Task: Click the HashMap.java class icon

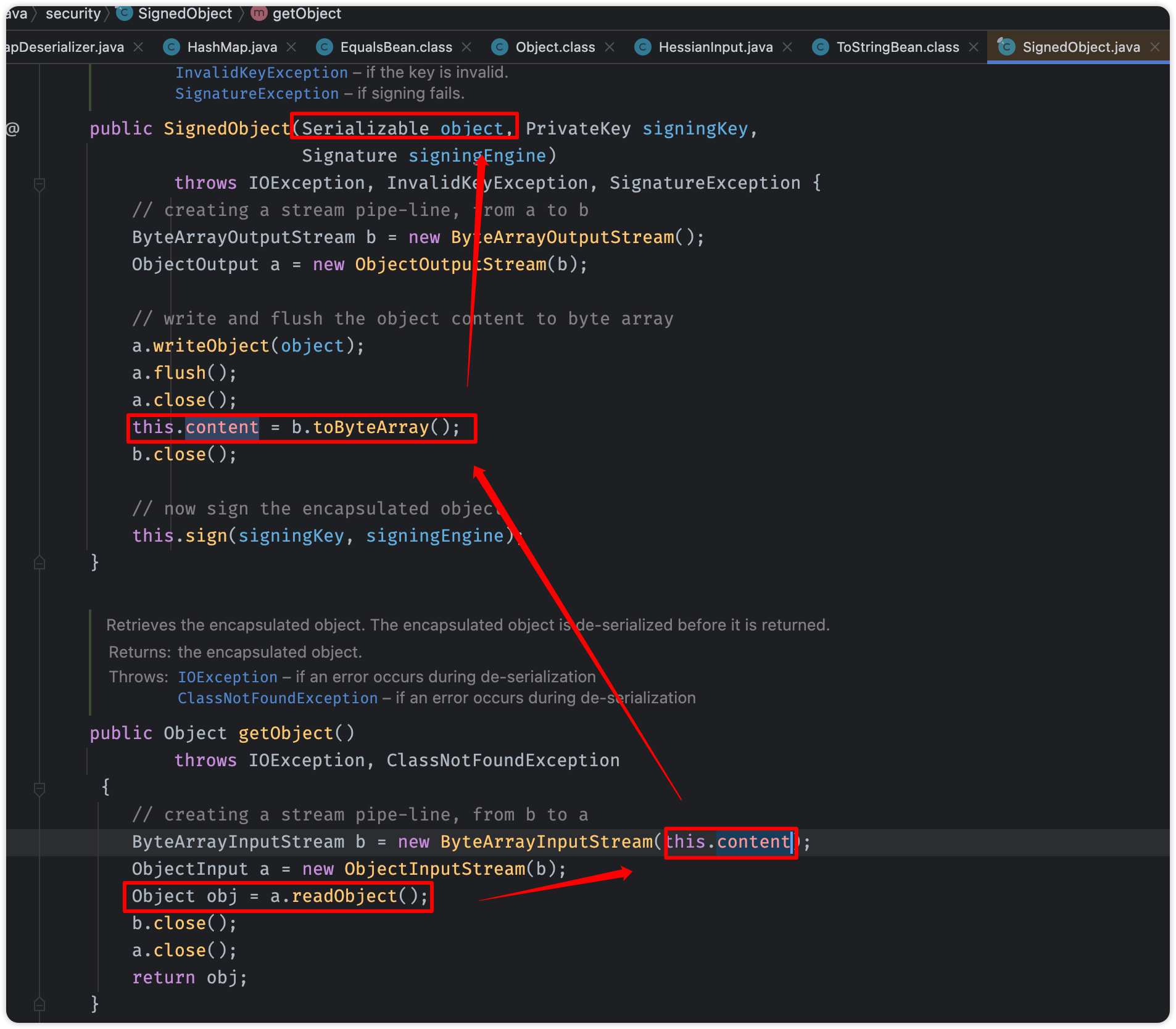Action: [172, 47]
